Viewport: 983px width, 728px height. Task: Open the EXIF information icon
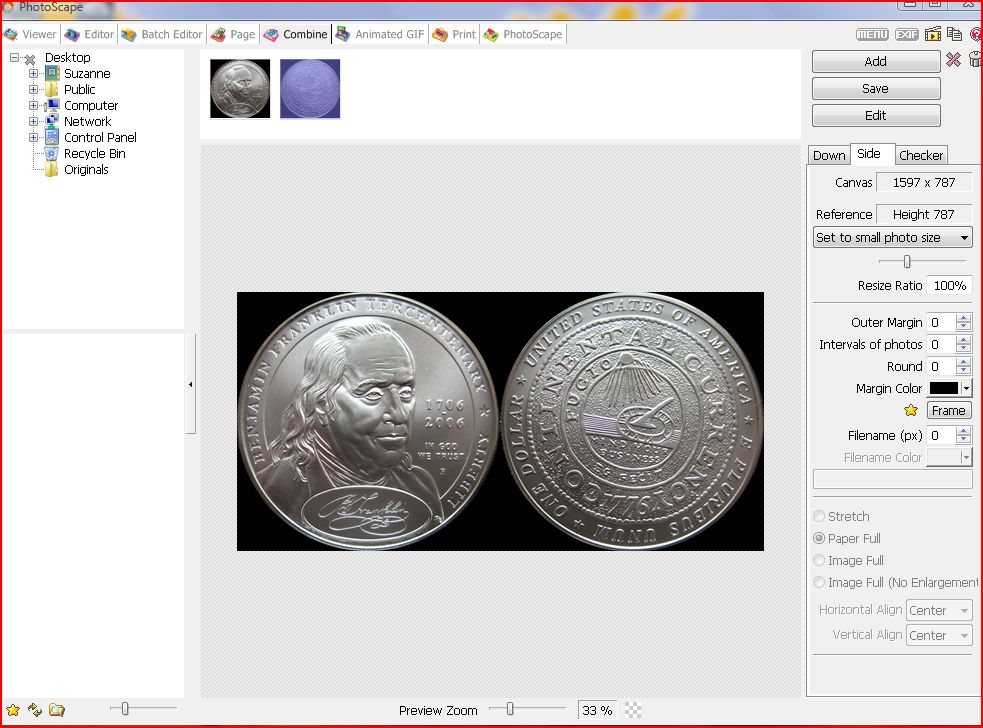click(x=907, y=34)
